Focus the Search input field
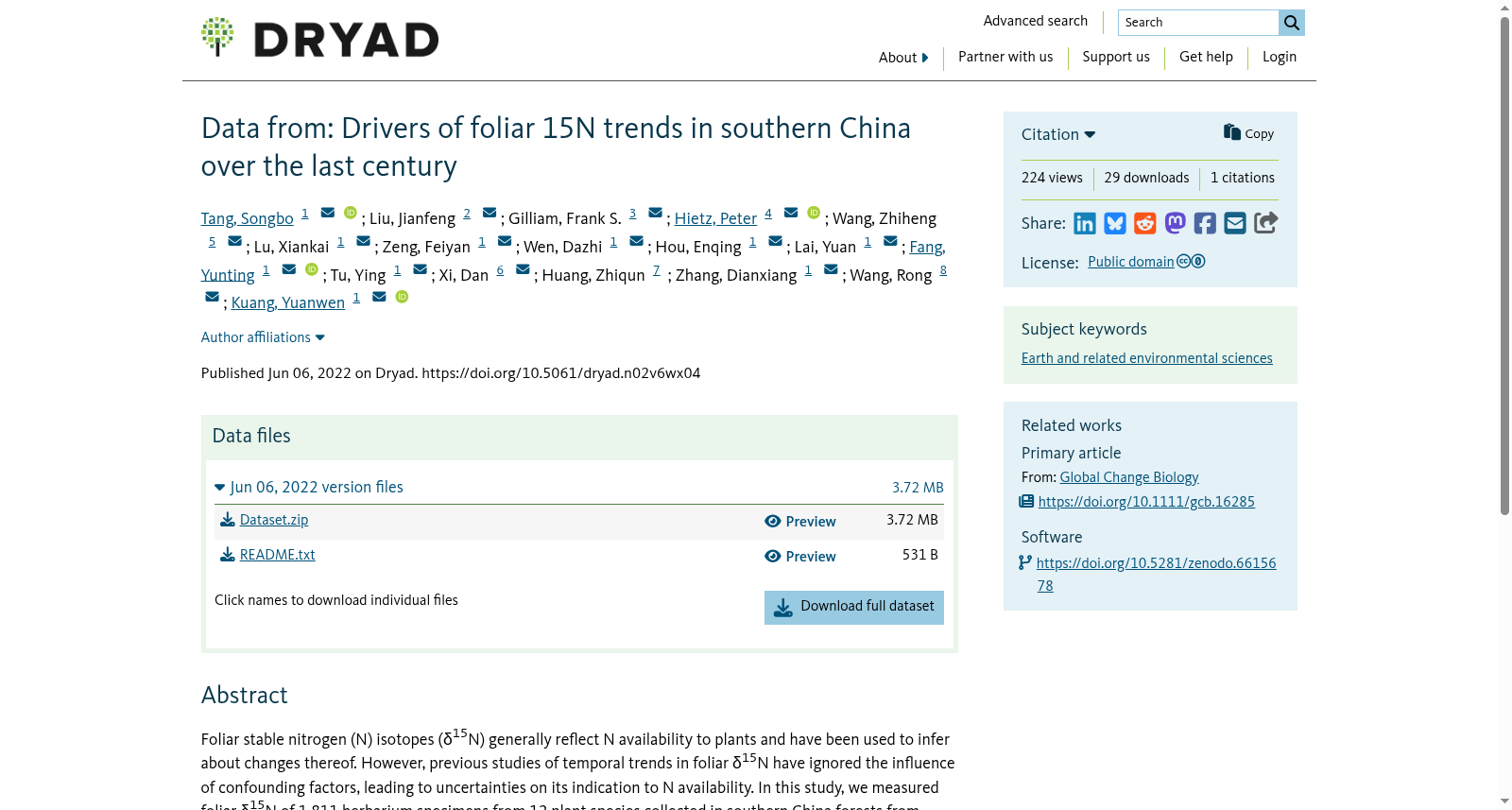1512x810 pixels. 1198,23
